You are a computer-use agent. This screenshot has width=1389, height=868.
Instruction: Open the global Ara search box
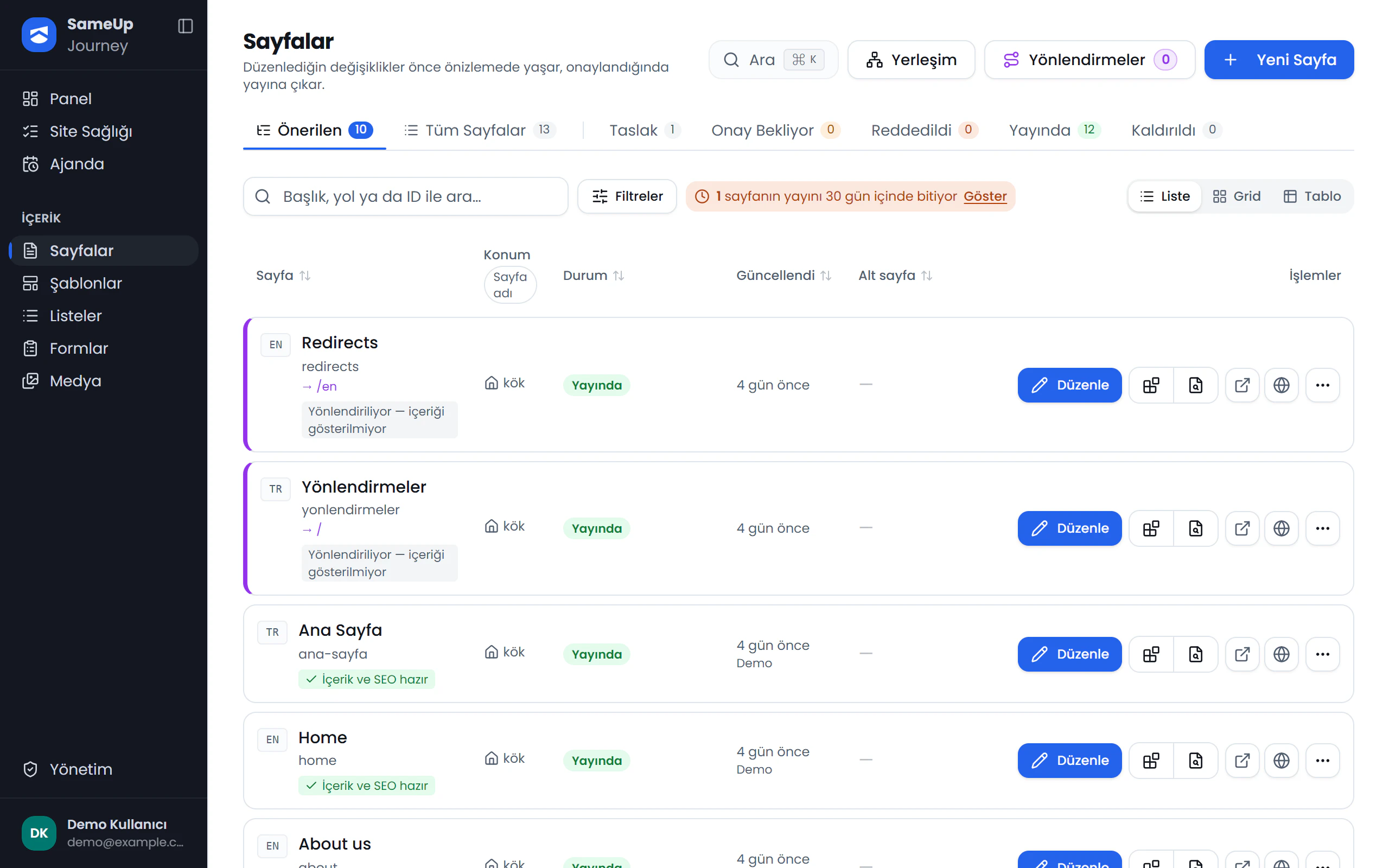pyautogui.click(x=773, y=60)
